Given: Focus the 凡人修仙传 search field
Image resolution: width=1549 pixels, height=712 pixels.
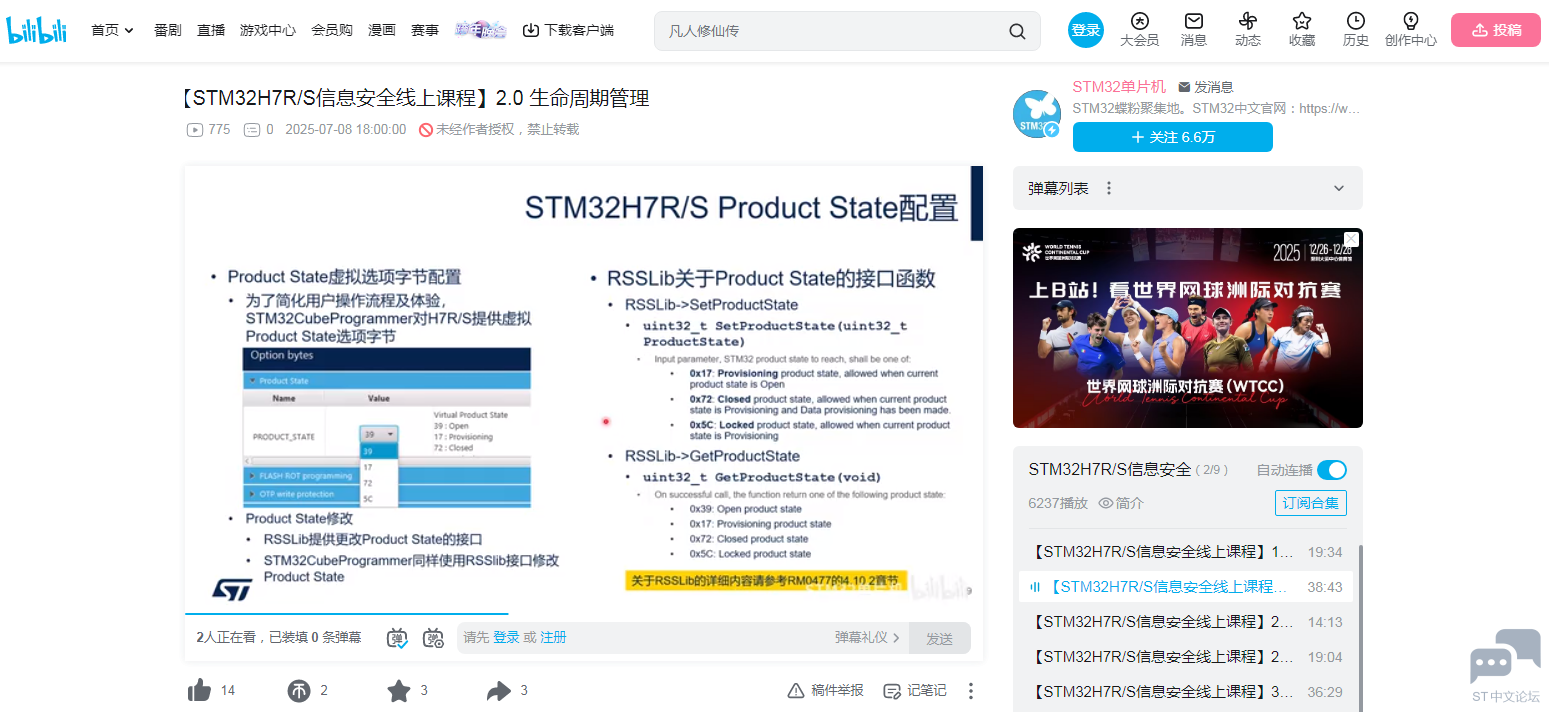Looking at the screenshot, I should [833, 31].
